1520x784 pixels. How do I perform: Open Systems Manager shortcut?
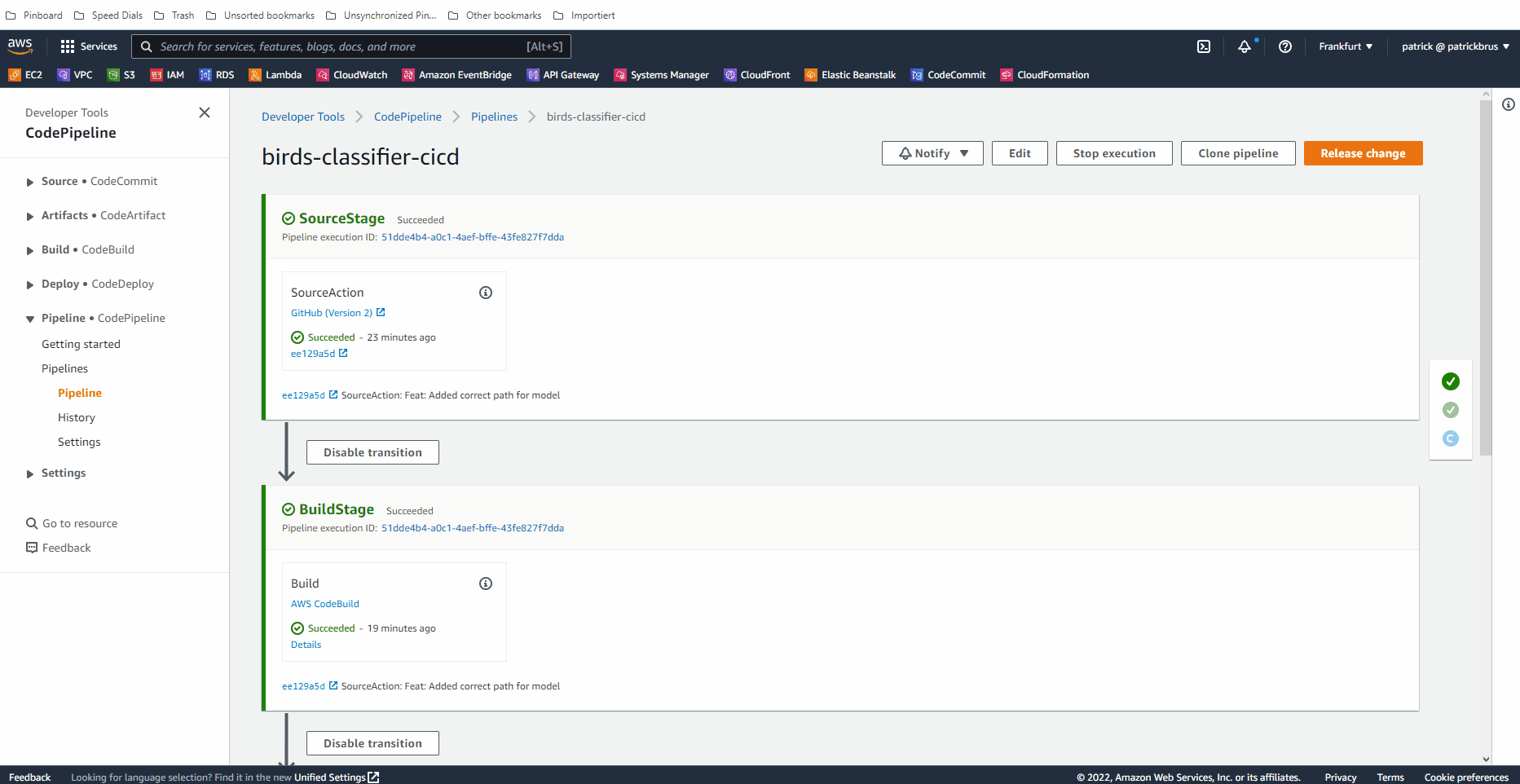click(662, 75)
